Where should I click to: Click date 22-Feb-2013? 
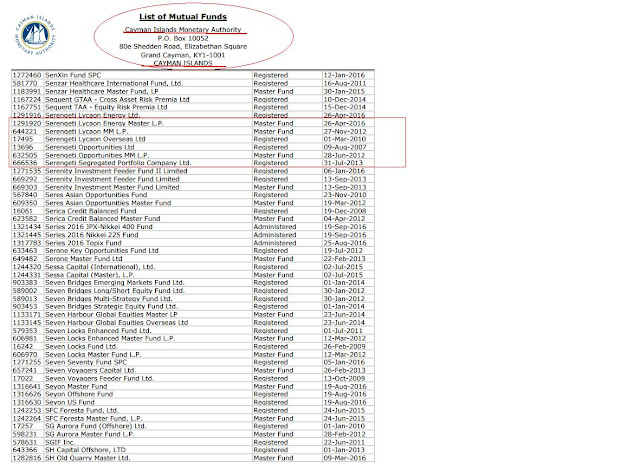tap(345, 259)
